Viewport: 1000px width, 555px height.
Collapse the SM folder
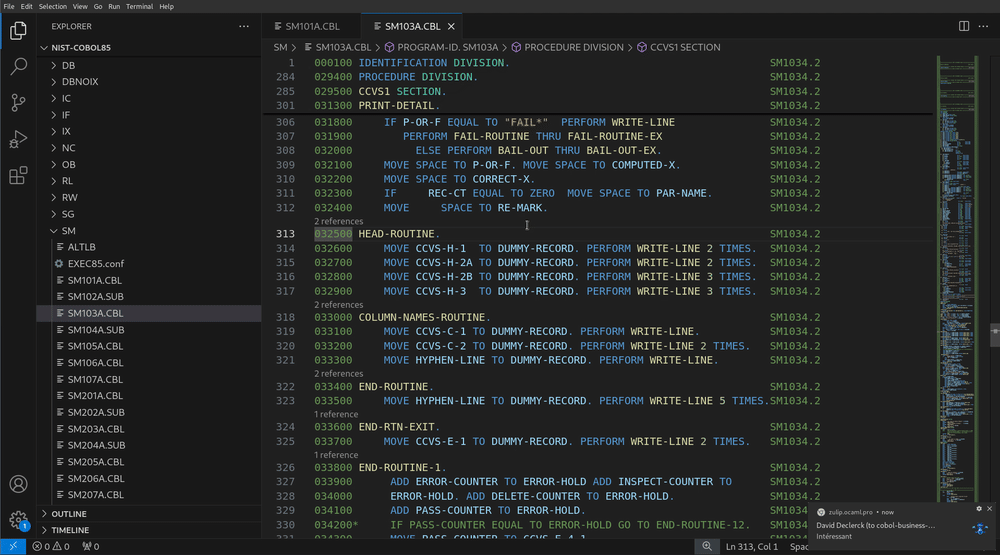pyautogui.click(x=68, y=230)
